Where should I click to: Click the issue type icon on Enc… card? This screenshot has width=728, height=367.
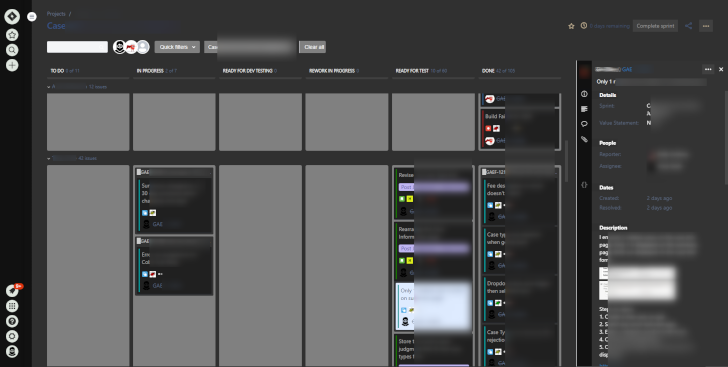(145, 274)
